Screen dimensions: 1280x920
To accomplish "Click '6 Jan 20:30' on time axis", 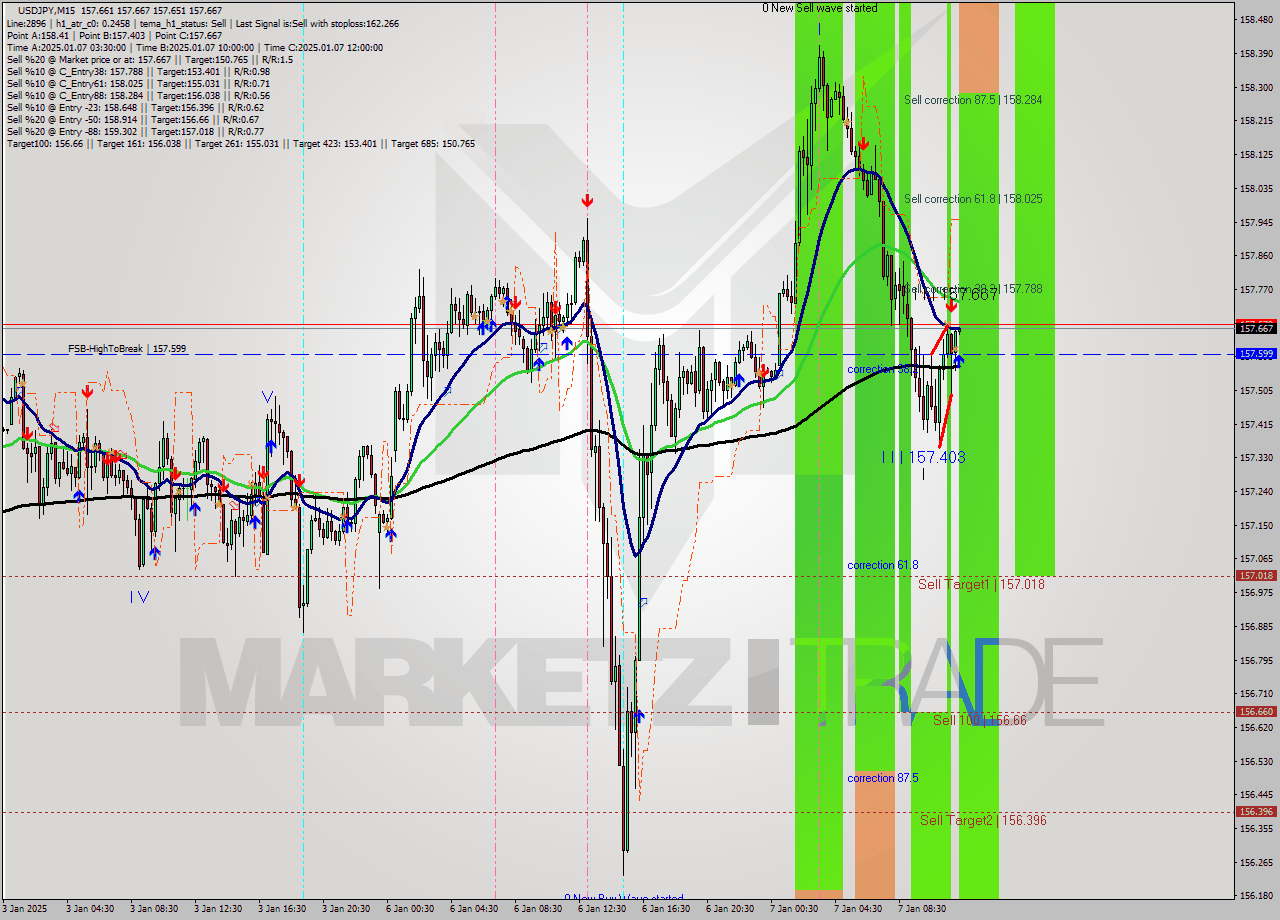I will click(732, 909).
